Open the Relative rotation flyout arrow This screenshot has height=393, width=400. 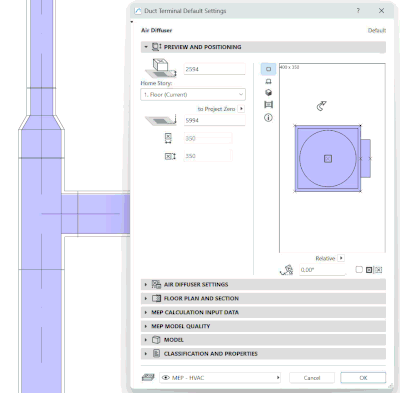(x=341, y=258)
